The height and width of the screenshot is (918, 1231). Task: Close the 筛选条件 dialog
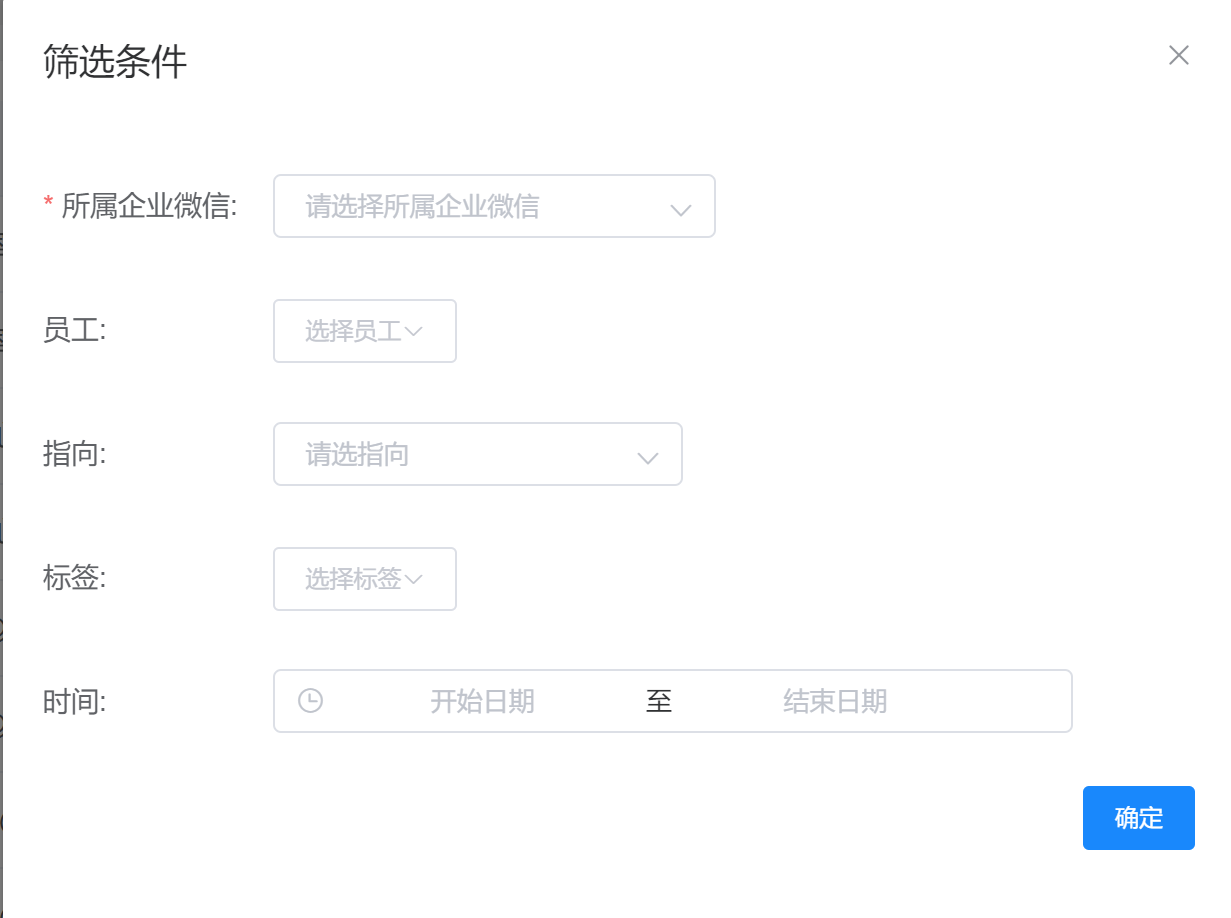[1178, 55]
